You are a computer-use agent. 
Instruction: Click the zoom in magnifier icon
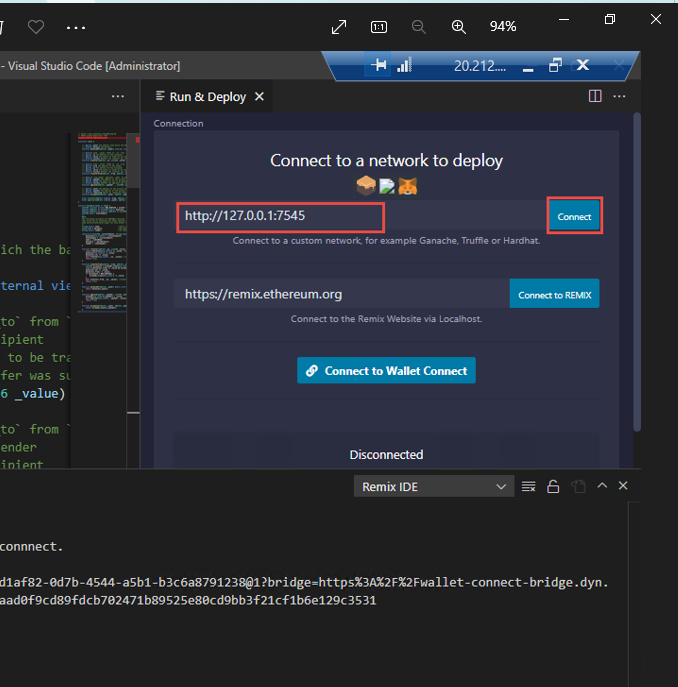(x=459, y=27)
